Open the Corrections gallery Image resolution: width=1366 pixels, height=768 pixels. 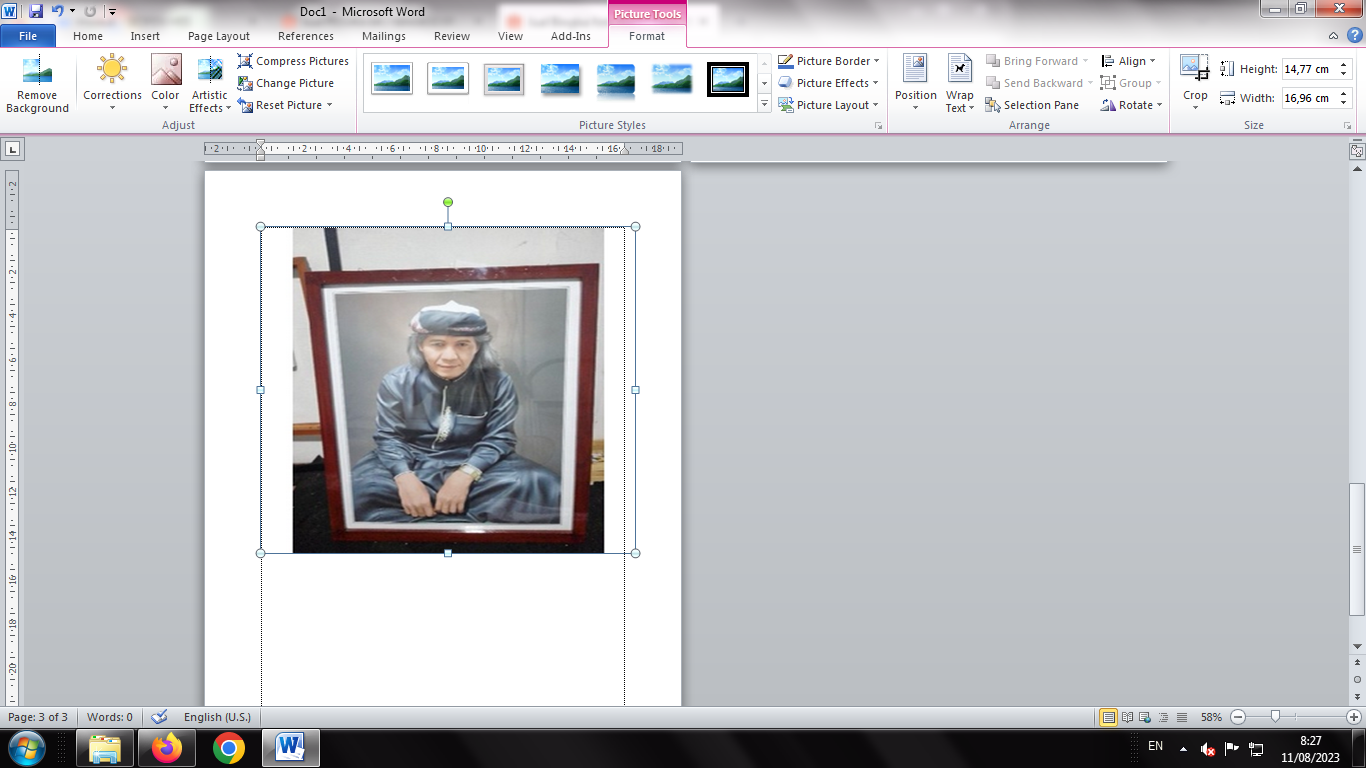[112, 84]
